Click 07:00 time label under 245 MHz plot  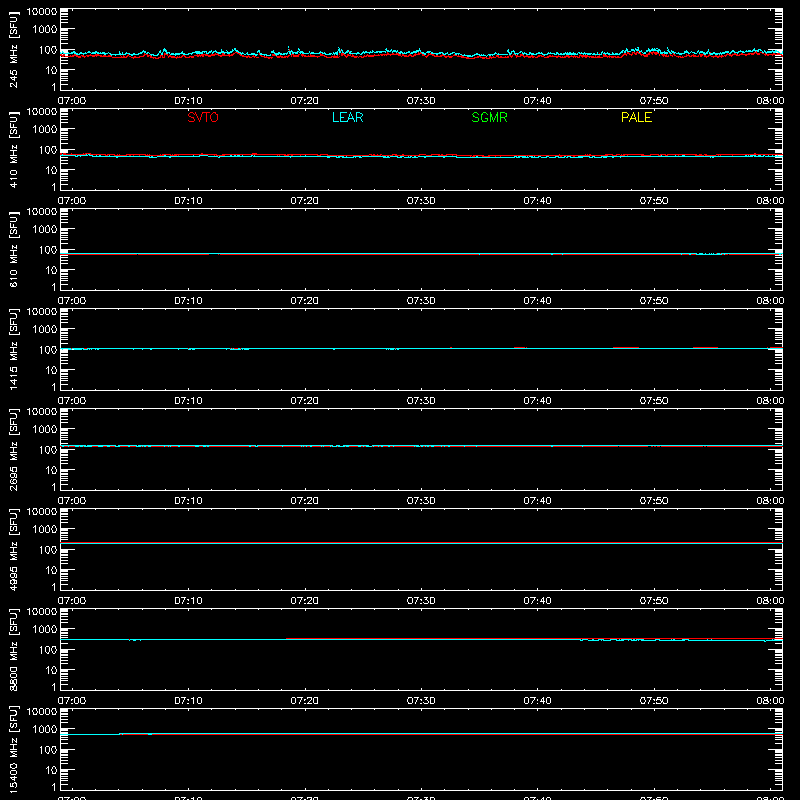pyautogui.click(x=72, y=101)
